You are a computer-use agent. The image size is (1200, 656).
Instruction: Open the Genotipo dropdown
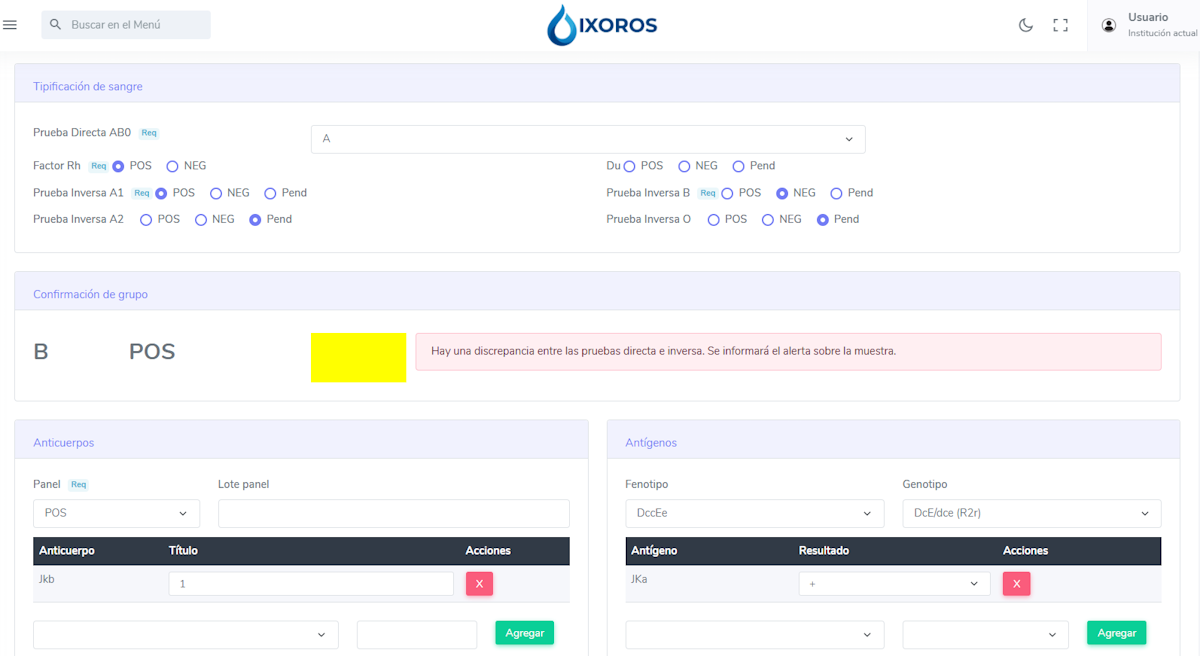point(1032,513)
